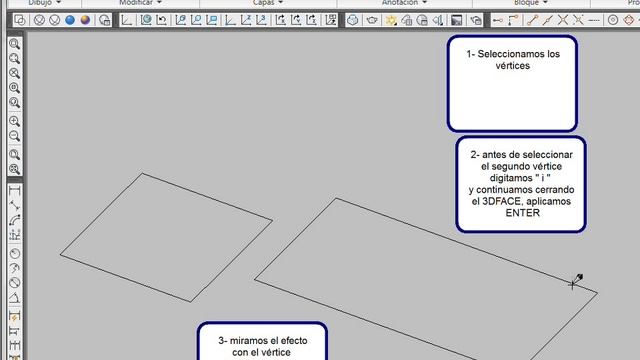Enable the Apparent Intersection snap icon
Viewport: 640px width, 360px height.
pos(579,20)
